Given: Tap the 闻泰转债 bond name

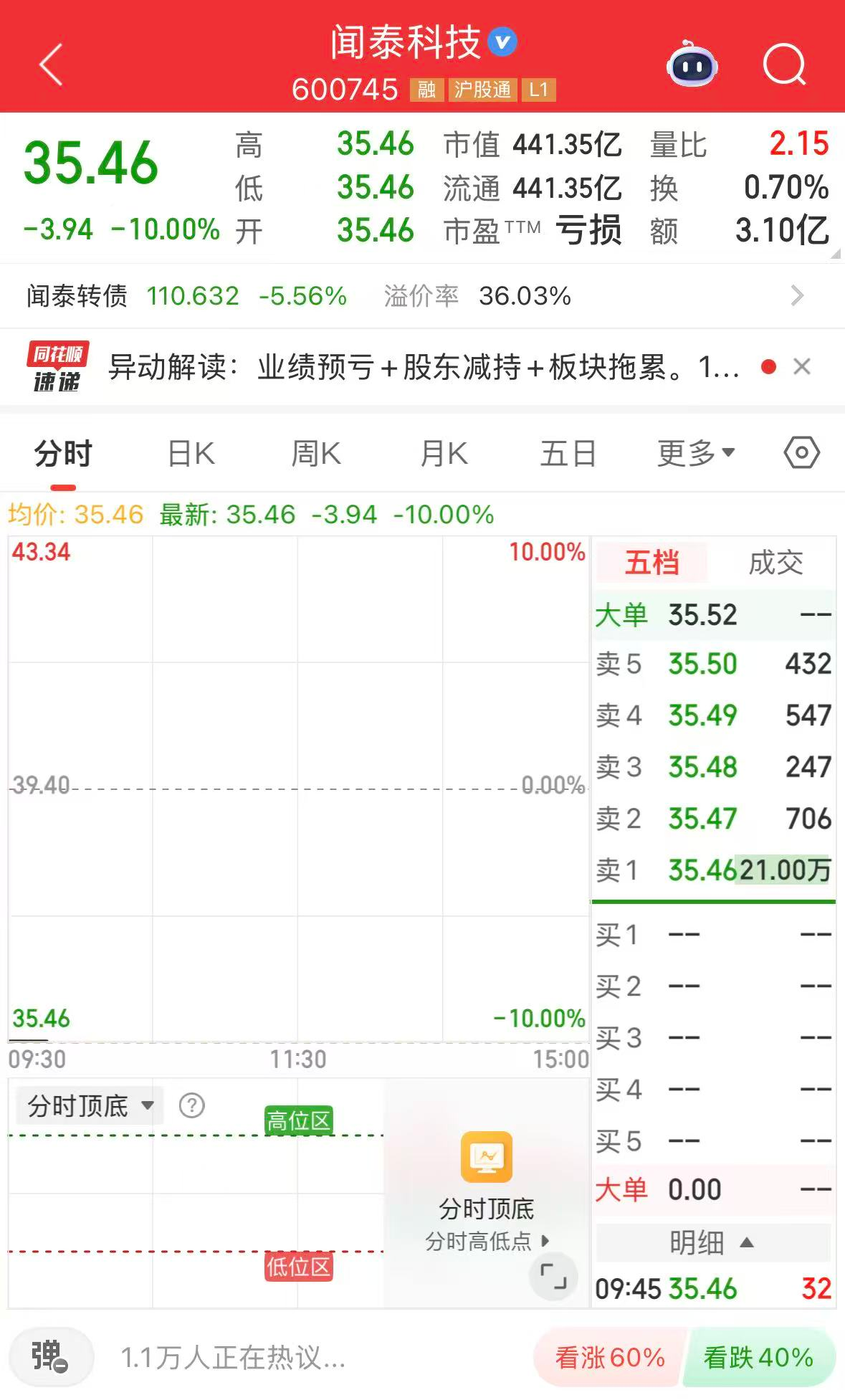Looking at the screenshot, I should click(77, 295).
